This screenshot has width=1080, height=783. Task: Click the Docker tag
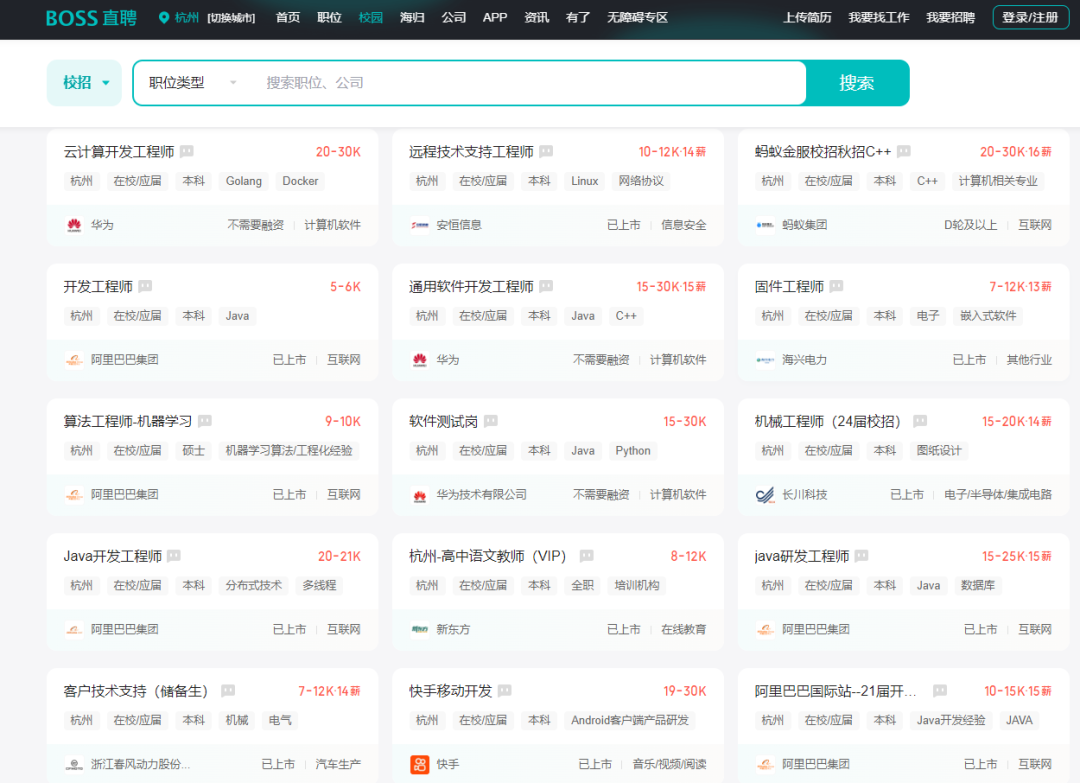tap(300, 181)
